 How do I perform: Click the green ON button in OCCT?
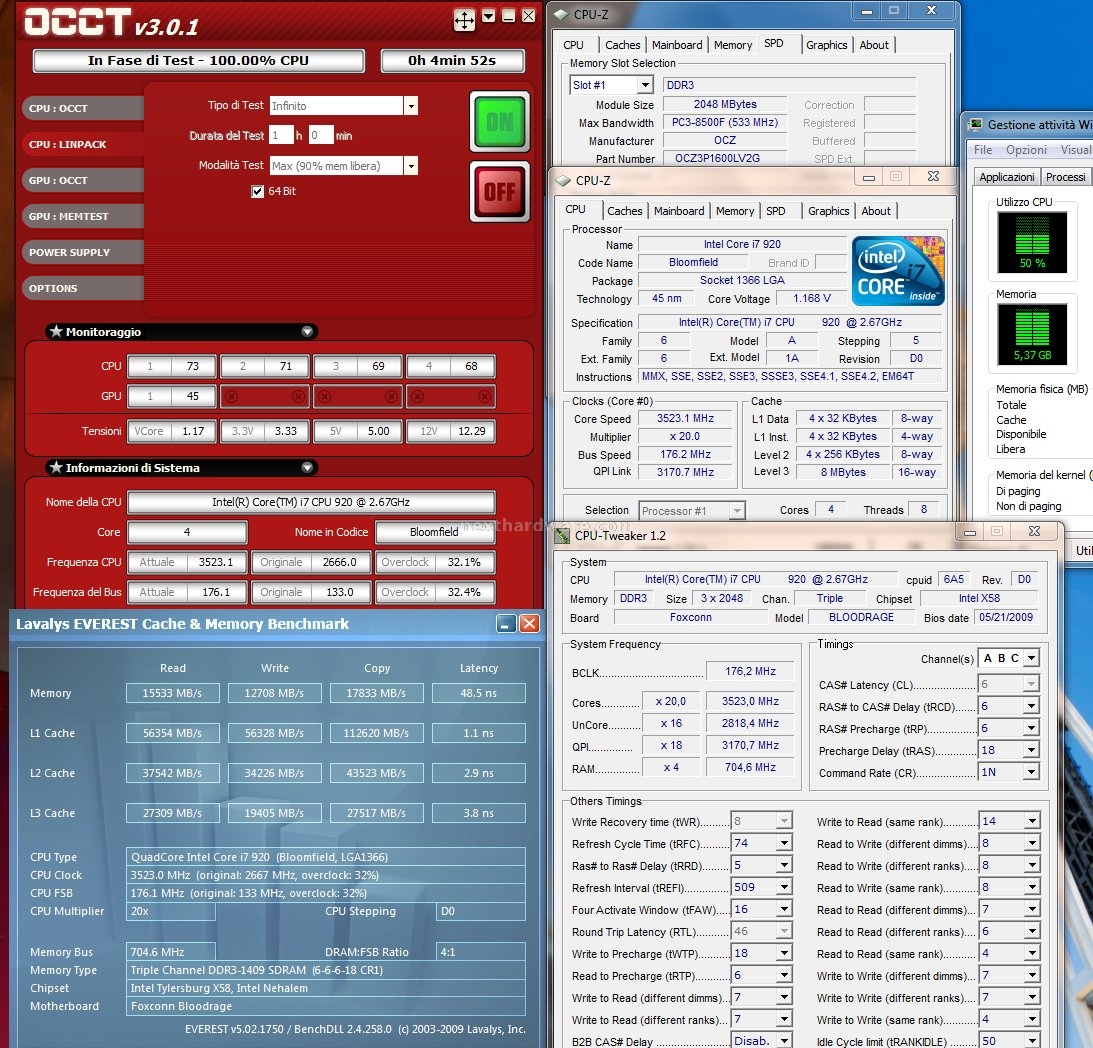500,122
